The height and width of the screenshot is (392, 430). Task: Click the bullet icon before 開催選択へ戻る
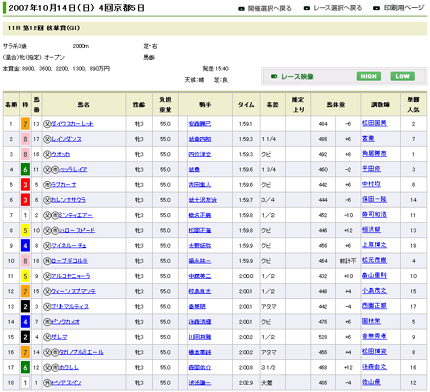coord(241,9)
